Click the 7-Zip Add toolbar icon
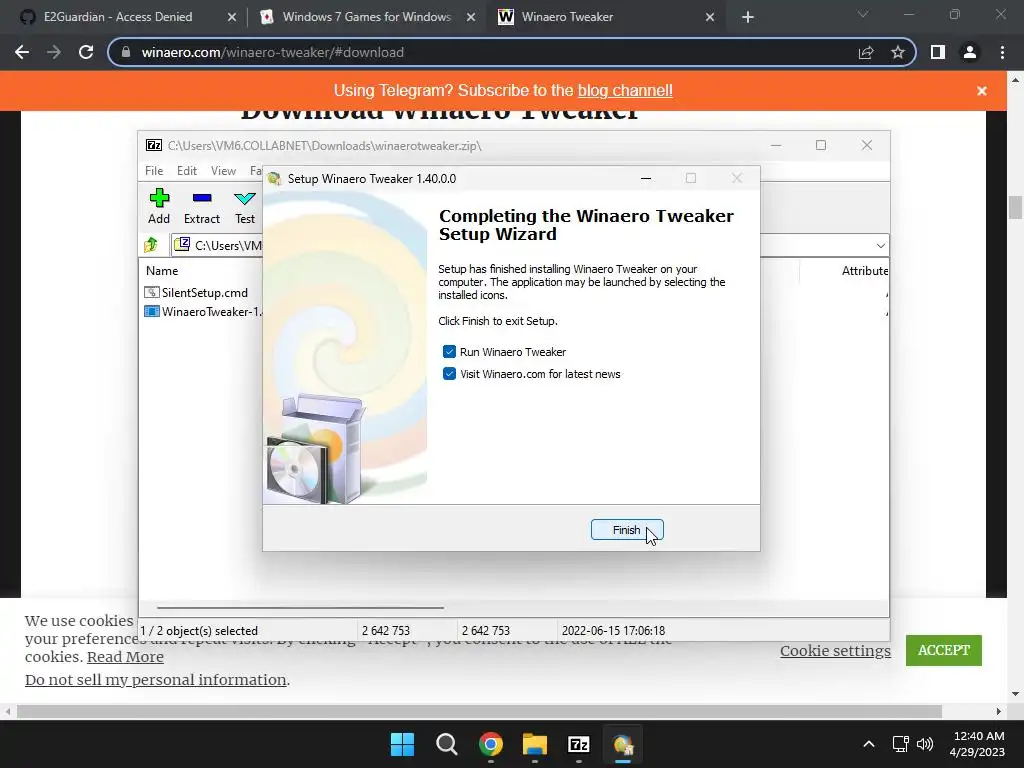 (x=159, y=206)
